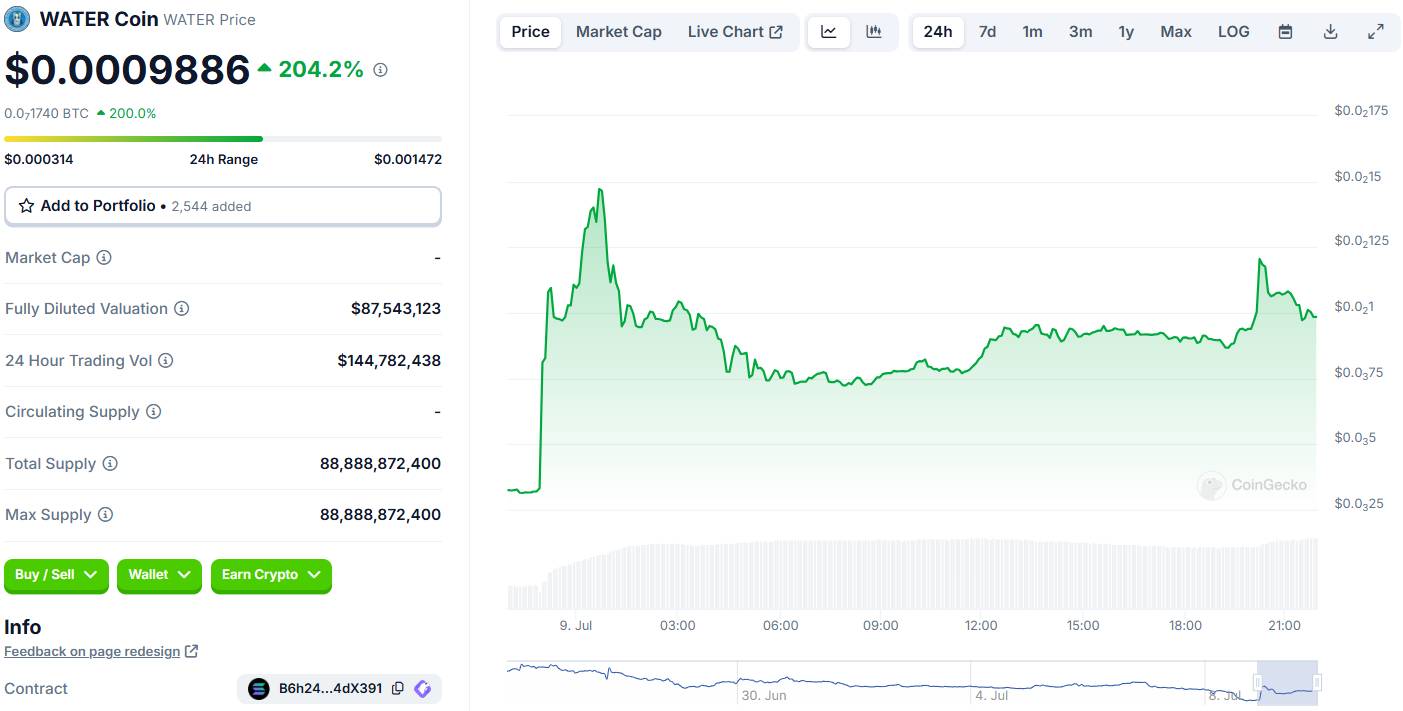Show 24 Hour Trading Vol info tooltip
The height and width of the screenshot is (711, 1403).
pos(166,361)
